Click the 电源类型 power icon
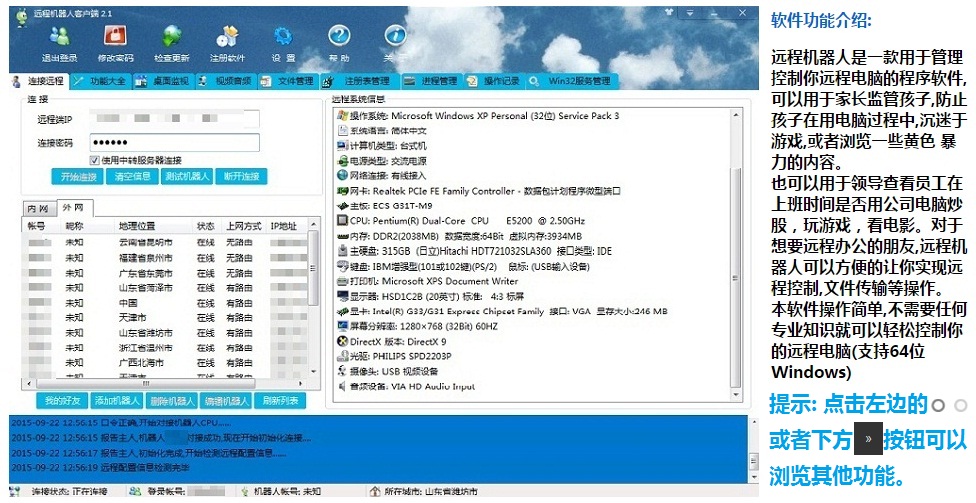This screenshot has height=503, width=976. [x=342, y=161]
